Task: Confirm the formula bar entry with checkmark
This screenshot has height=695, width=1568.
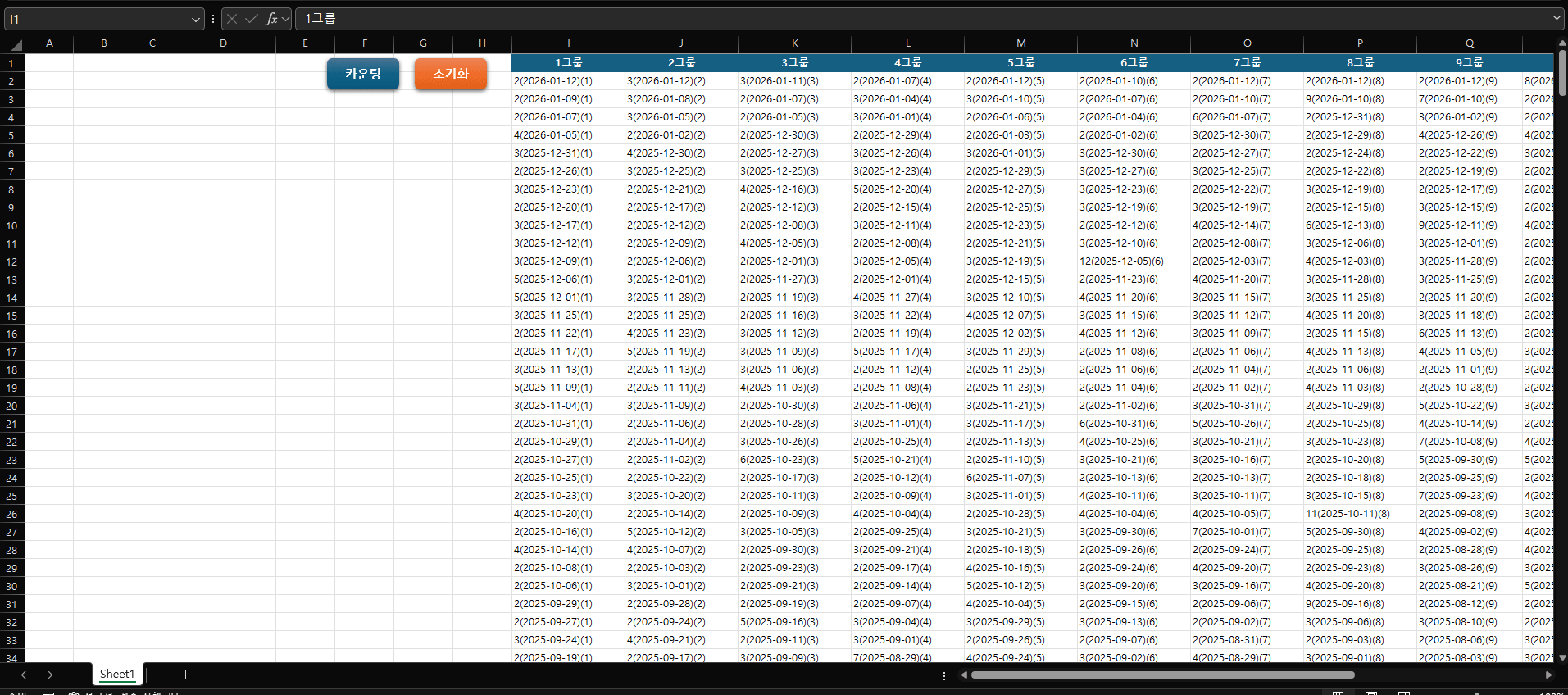Action: (252, 19)
